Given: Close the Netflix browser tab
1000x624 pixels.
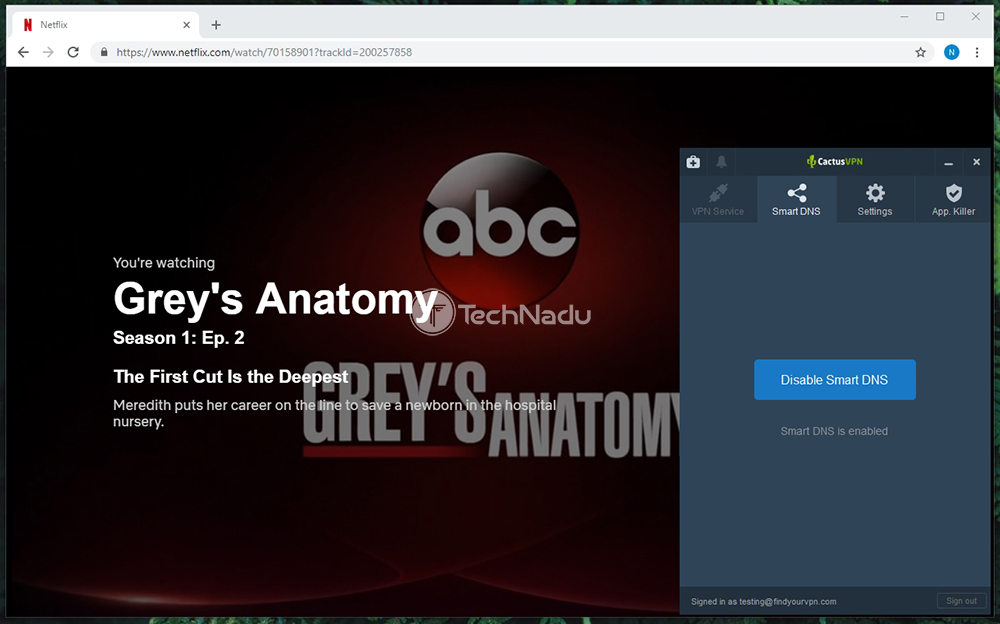Looking at the screenshot, I should pyautogui.click(x=186, y=25).
